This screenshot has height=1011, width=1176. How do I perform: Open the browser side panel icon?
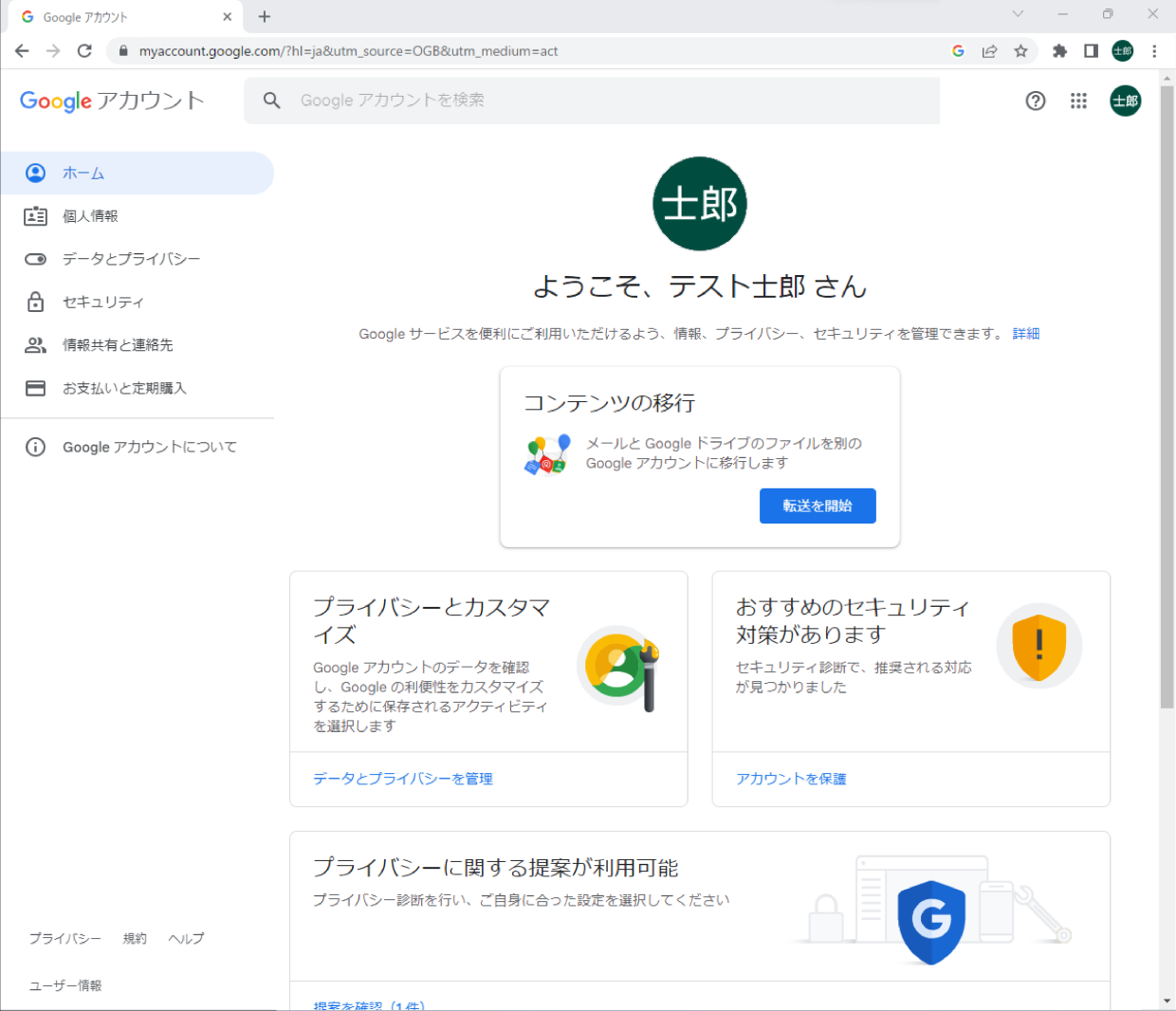(x=1091, y=51)
